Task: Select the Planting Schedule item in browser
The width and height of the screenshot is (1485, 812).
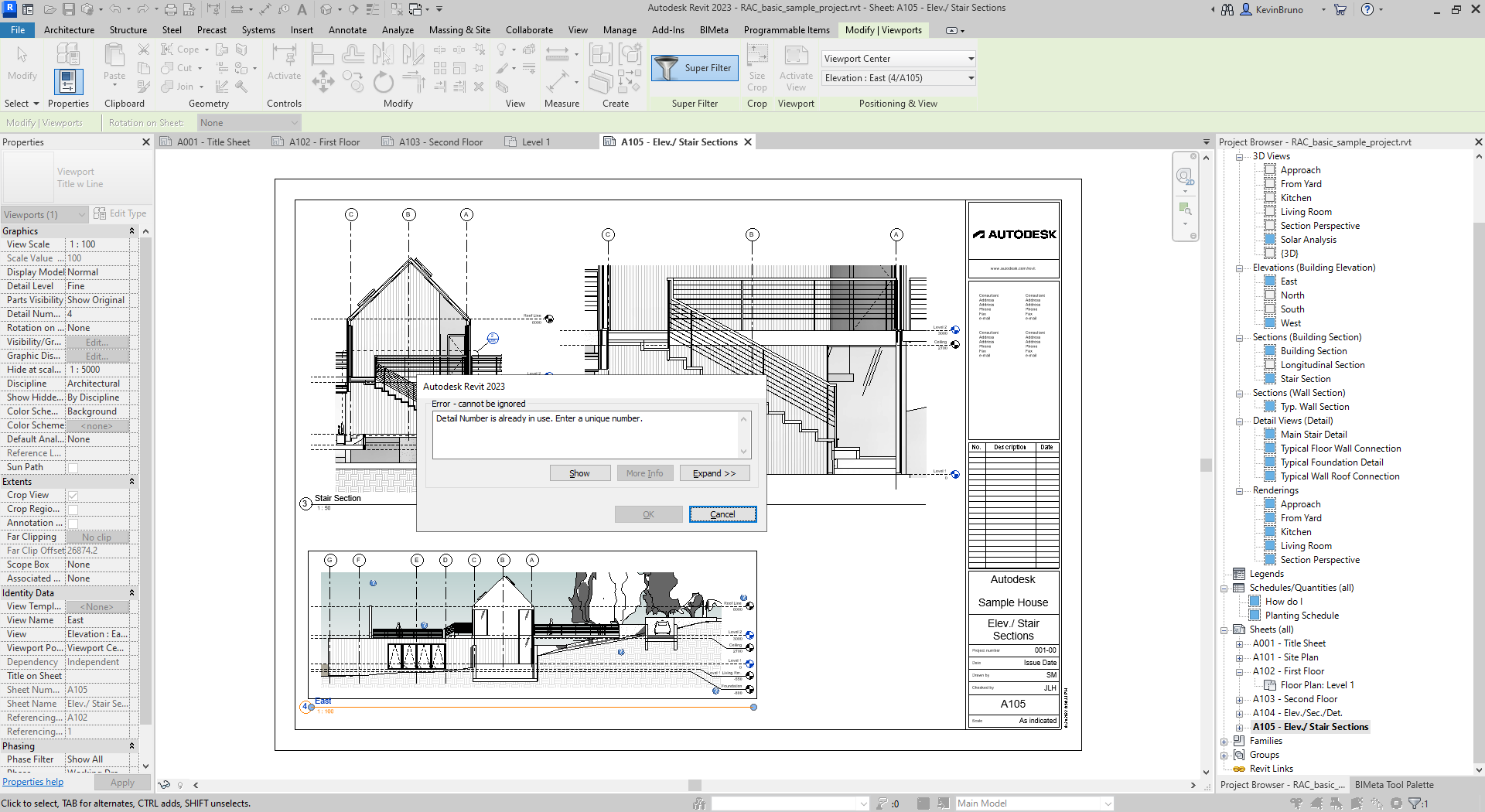Action: 1302,616
